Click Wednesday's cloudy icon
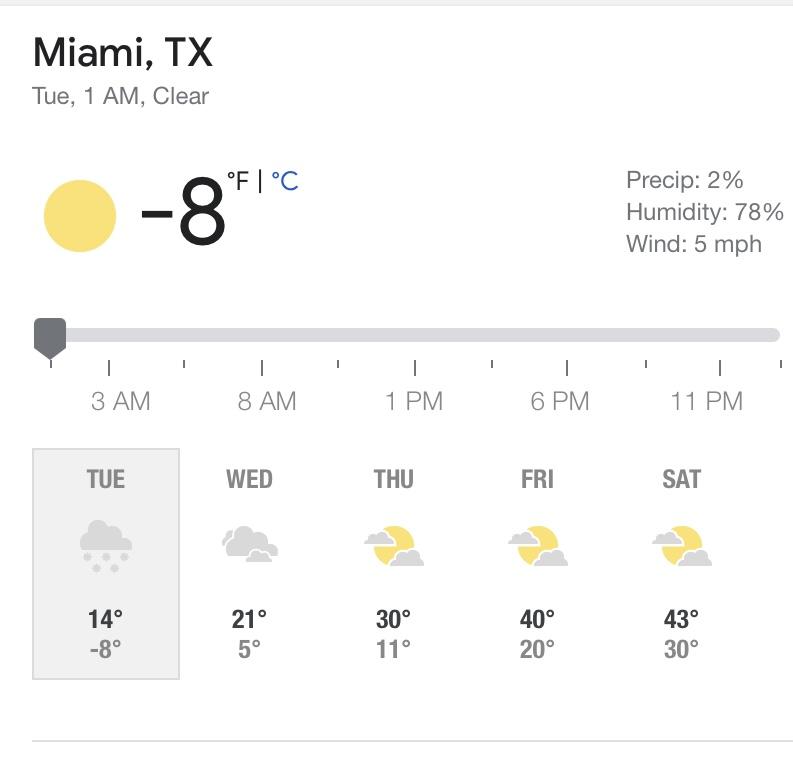This screenshot has height=772, width=793. [249, 545]
